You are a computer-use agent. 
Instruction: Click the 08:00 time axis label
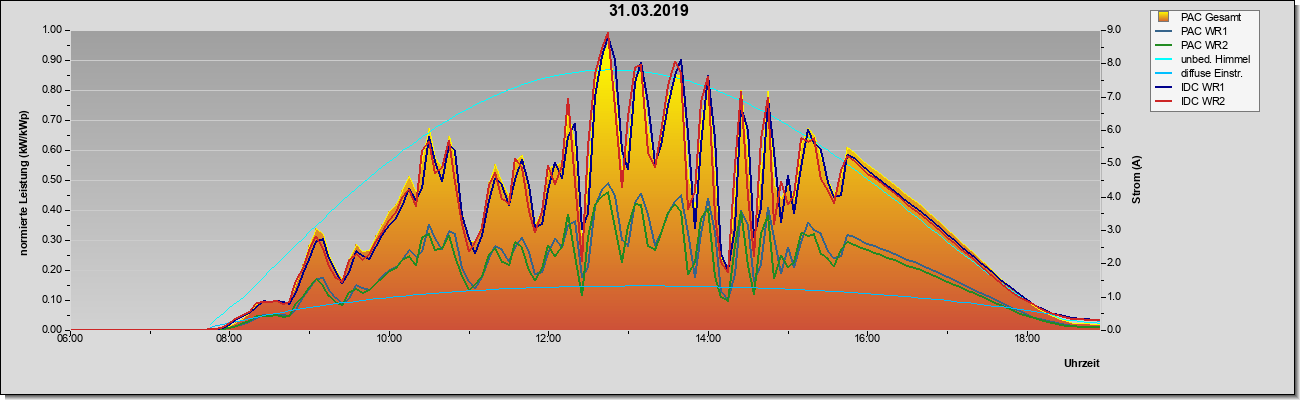pyautogui.click(x=229, y=339)
